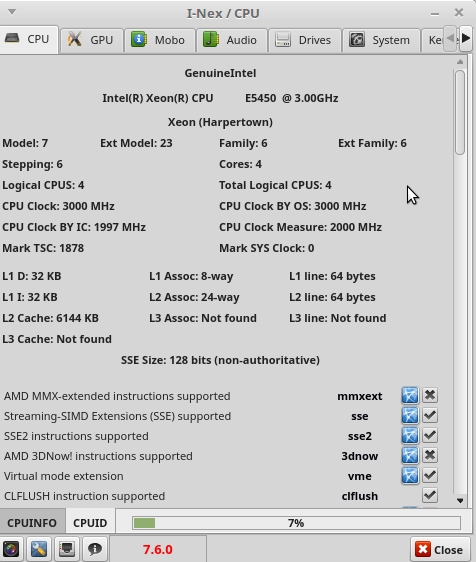Click 'L1 D: 32 KB' text

click(32, 276)
